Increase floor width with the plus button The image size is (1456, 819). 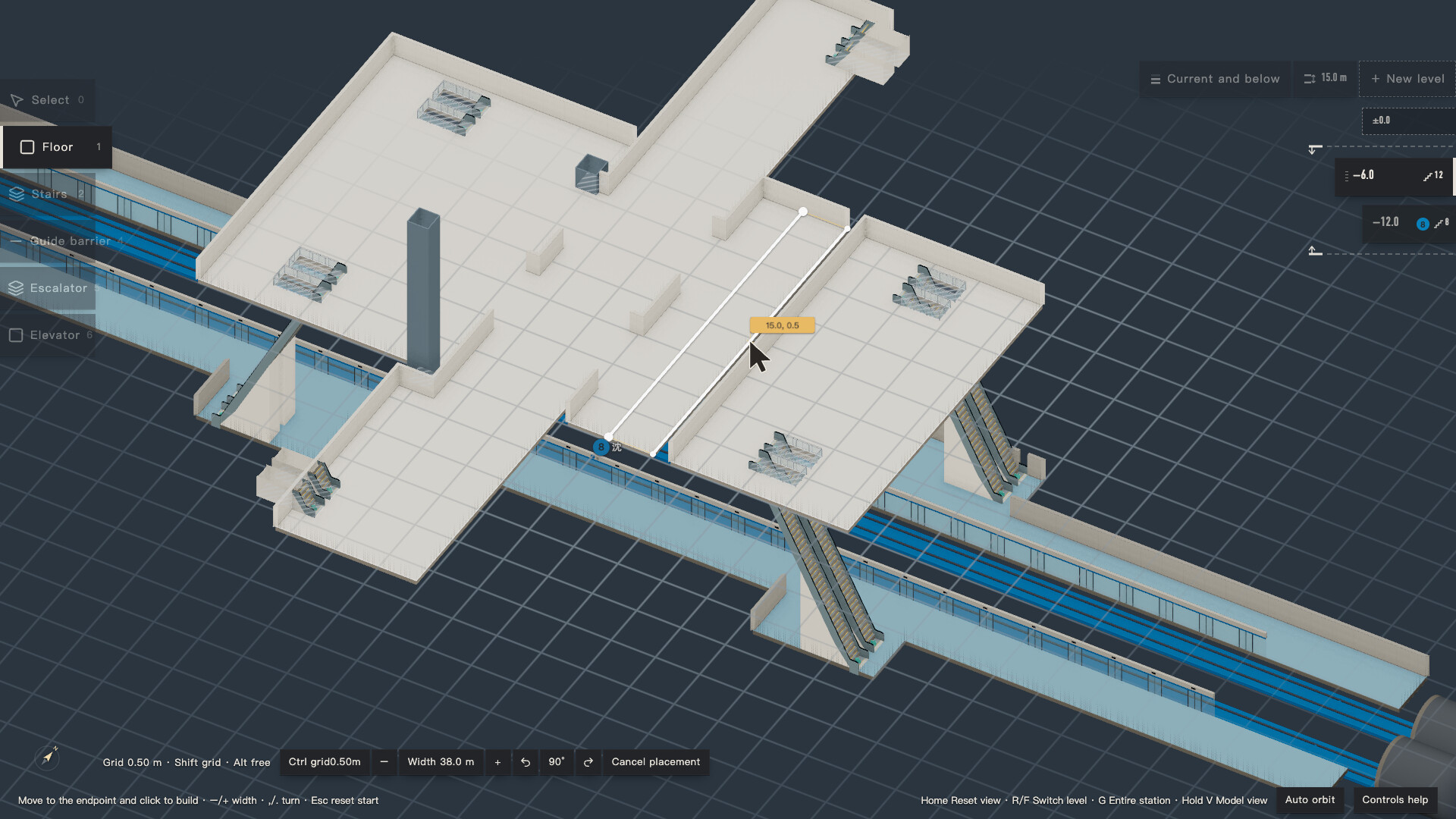click(x=497, y=762)
